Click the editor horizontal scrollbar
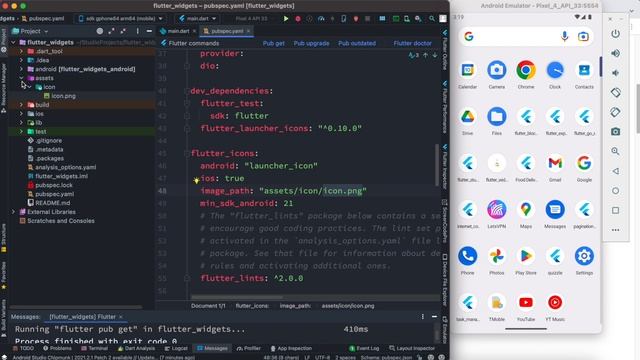 coord(237,297)
